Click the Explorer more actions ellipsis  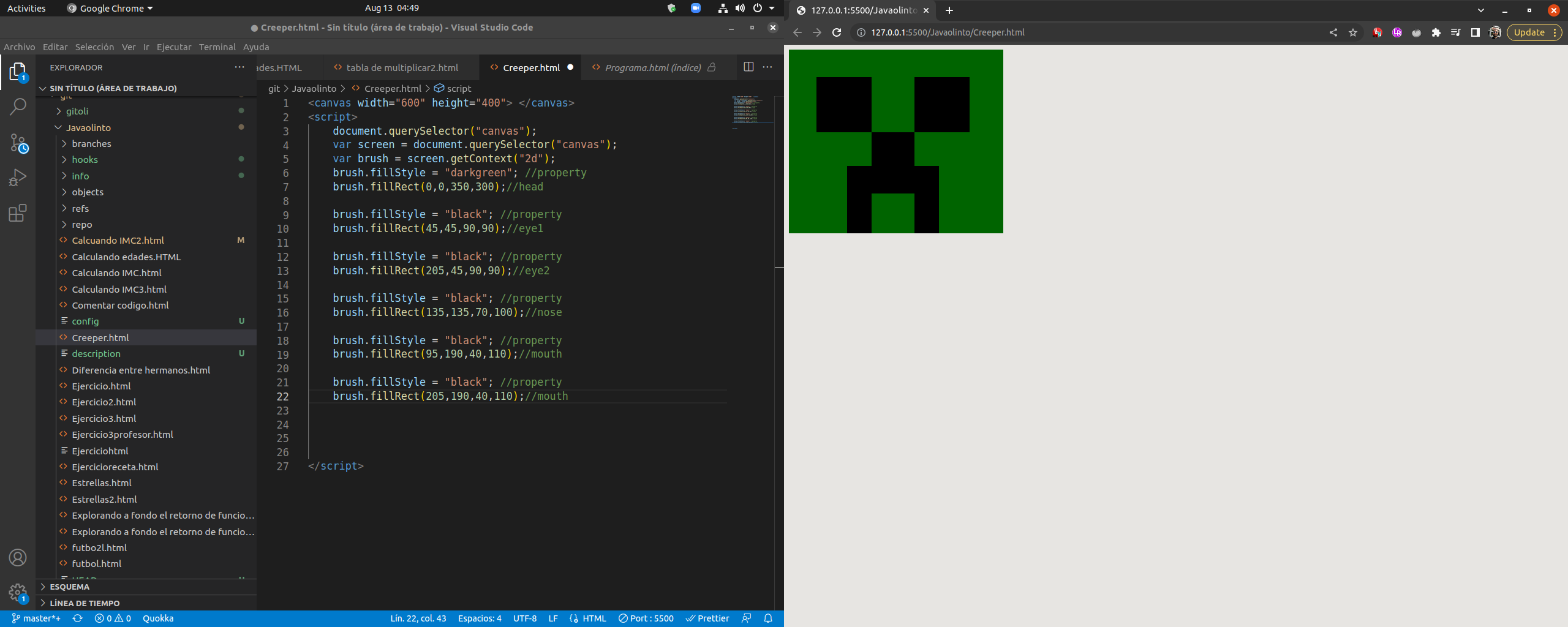pyautogui.click(x=239, y=67)
